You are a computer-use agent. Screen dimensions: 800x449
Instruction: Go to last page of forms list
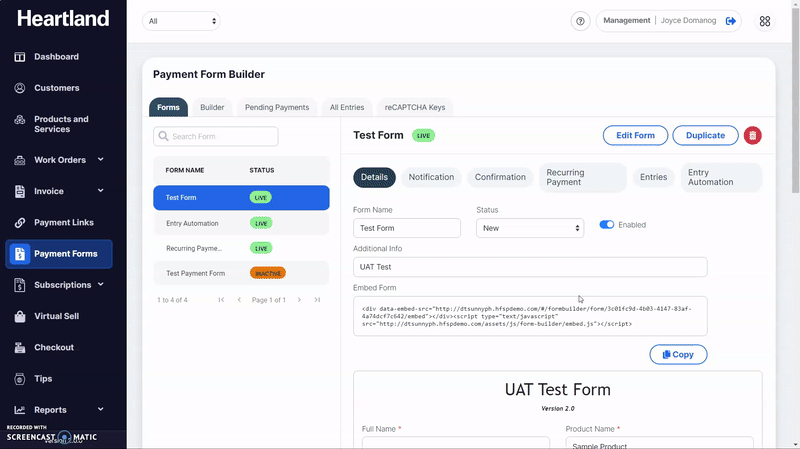317,300
